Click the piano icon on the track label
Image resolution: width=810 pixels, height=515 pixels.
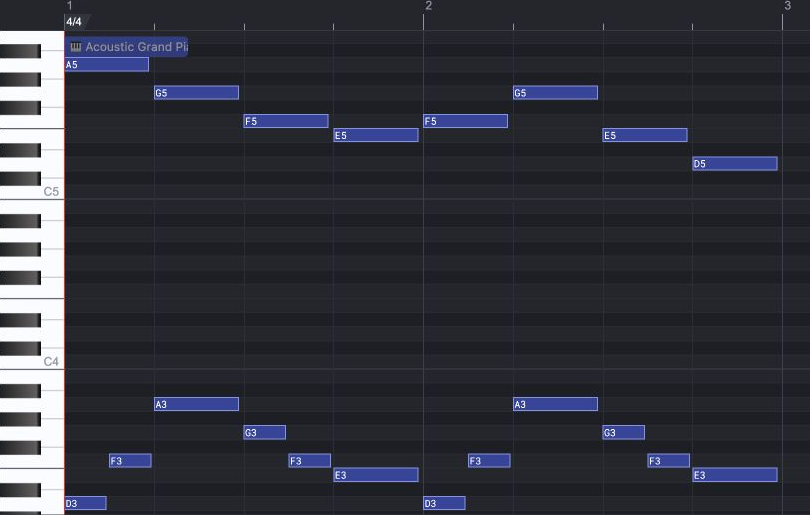(x=76, y=47)
